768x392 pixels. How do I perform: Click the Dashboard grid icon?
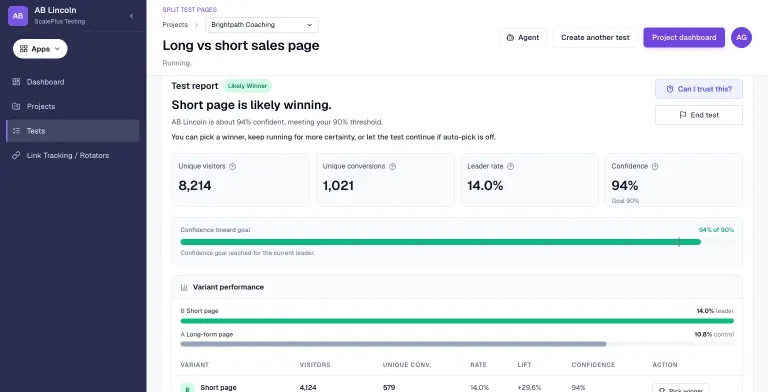tap(16, 82)
